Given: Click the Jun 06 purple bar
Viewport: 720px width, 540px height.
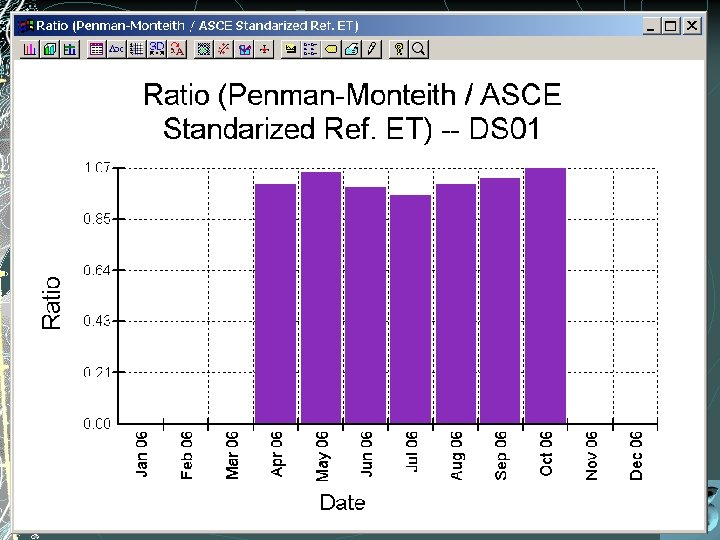Looking at the screenshot, I should pyautogui.click(x=366, y=305).
